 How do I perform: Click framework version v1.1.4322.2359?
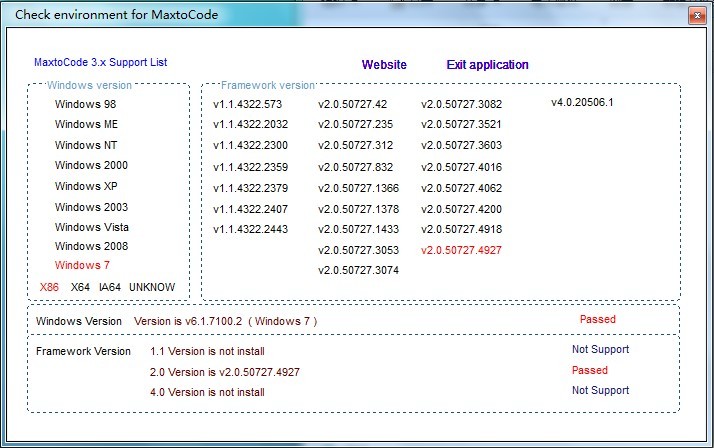click(x=250, y=167)
